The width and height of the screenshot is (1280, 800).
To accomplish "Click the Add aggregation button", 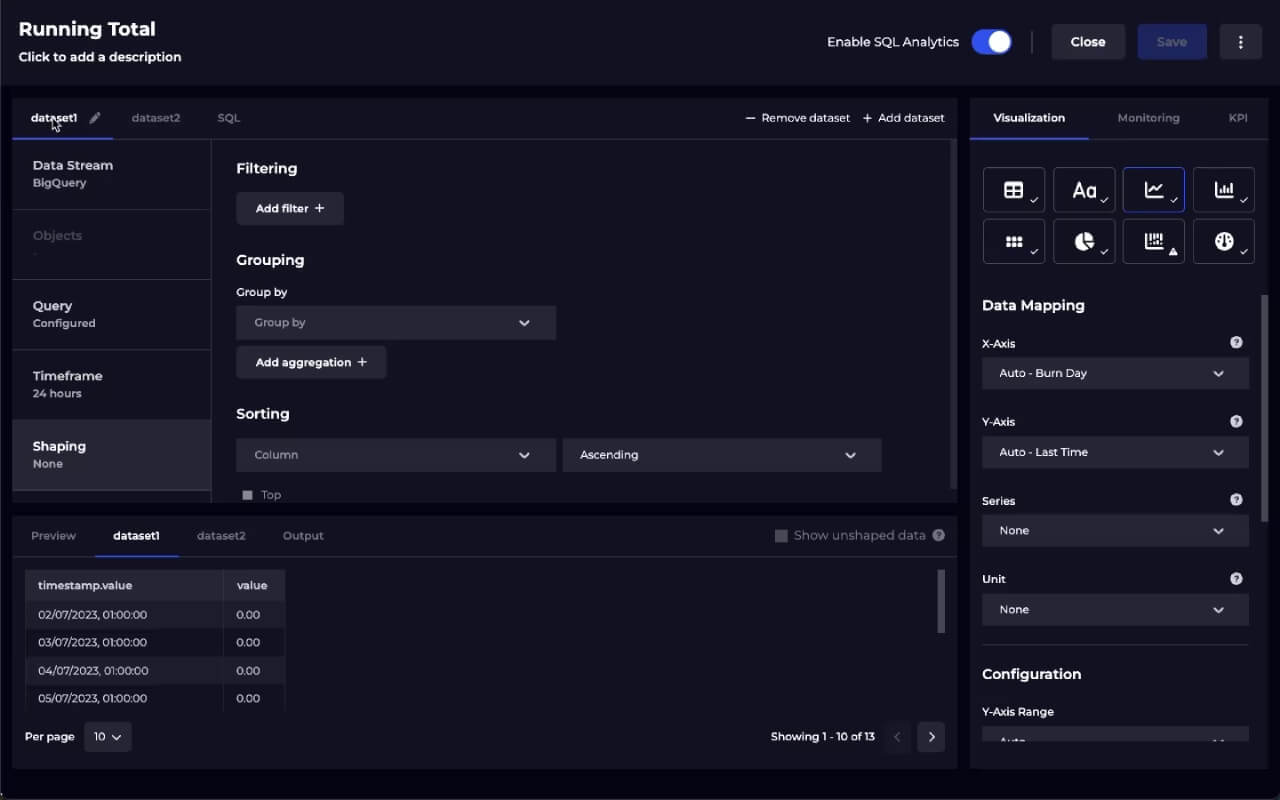I will tap(311, 362).
